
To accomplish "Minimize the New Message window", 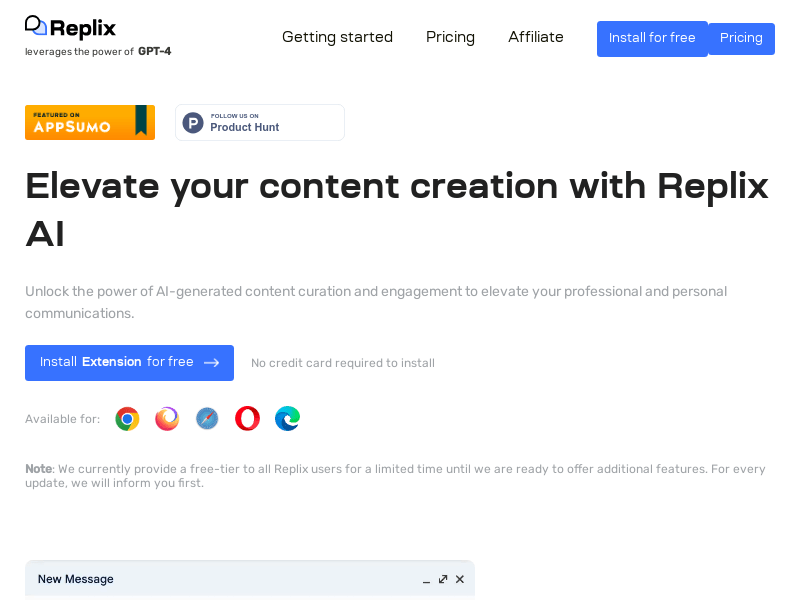I will (426, 580).
